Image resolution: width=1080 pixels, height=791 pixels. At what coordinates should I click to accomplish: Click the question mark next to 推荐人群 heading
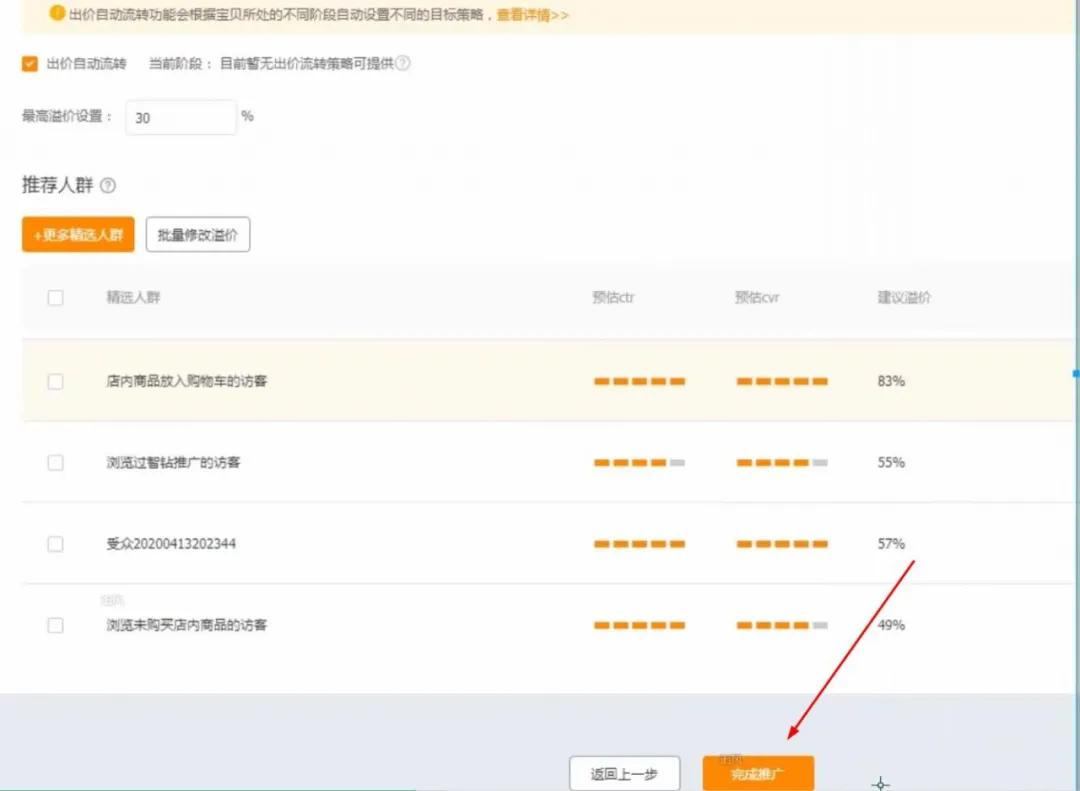pyautogui.click(x=108, y=186)
